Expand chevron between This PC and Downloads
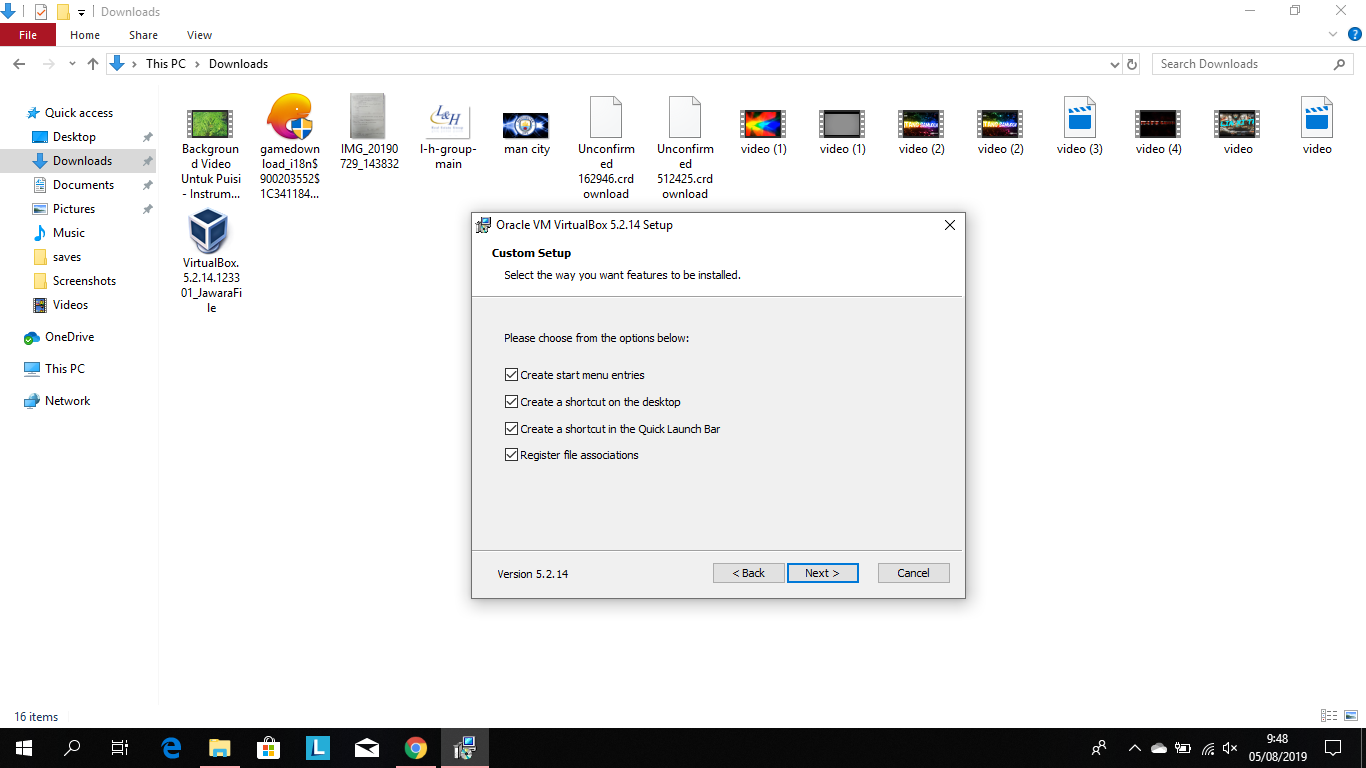 pyautogui.click(x=197, y=64)
